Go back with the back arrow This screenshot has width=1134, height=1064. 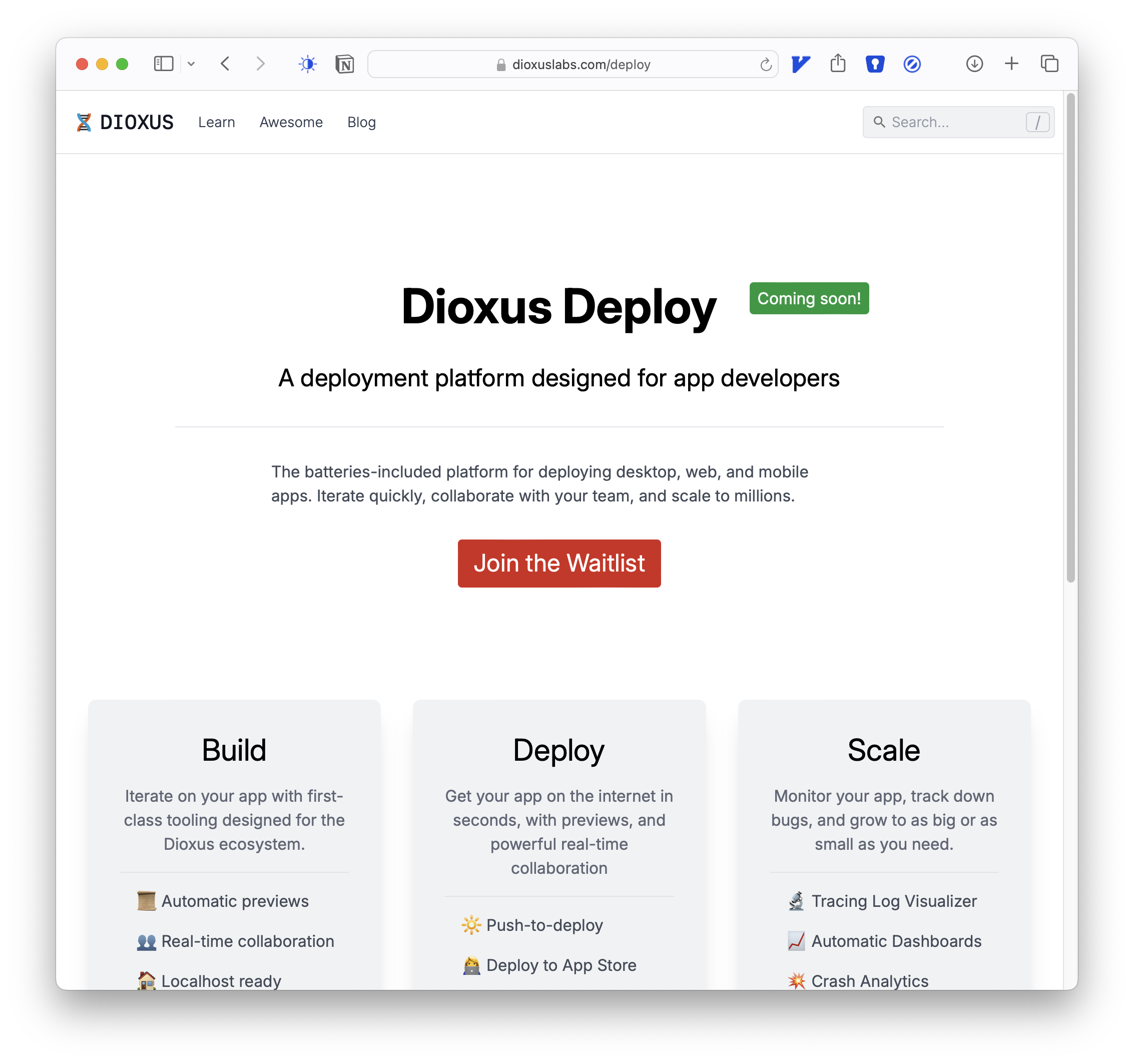point(225,64)
